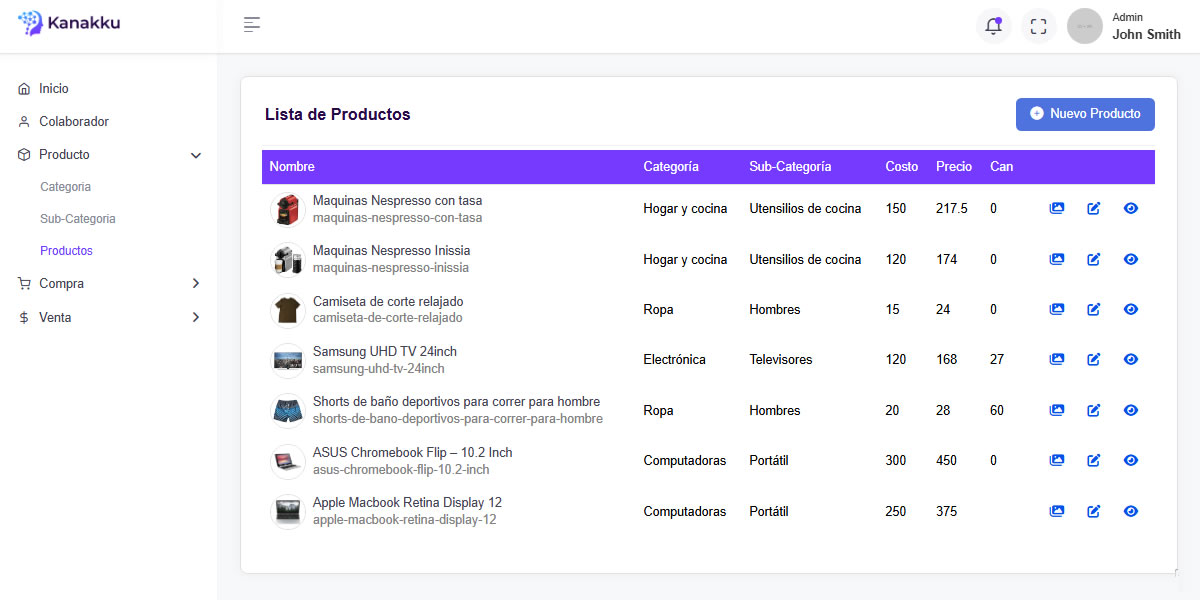Image resolution: width=1200 pixels, height=600 pixels.
Task: Open the notifications bell icon
Action: (993, 26)
